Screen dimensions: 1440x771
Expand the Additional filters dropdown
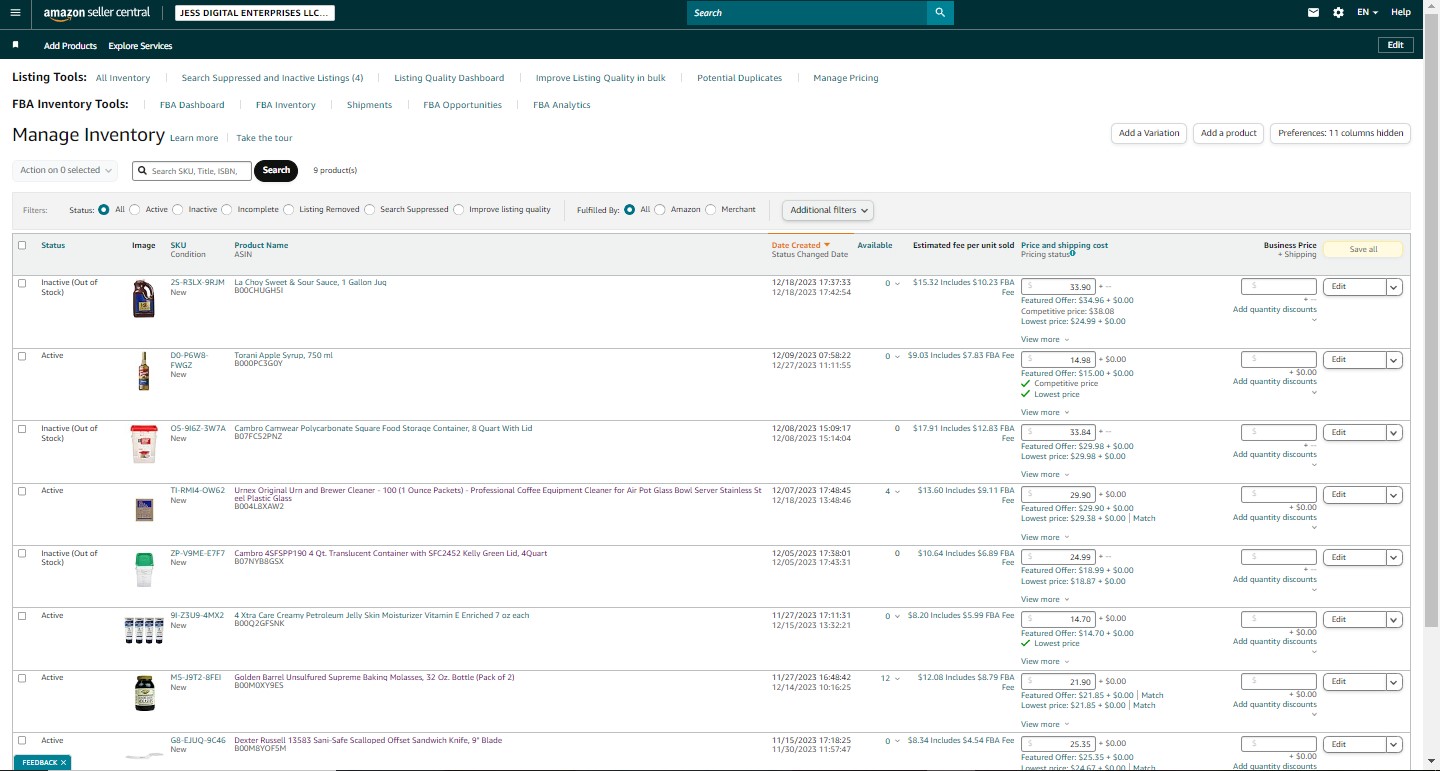pos(828,210)
